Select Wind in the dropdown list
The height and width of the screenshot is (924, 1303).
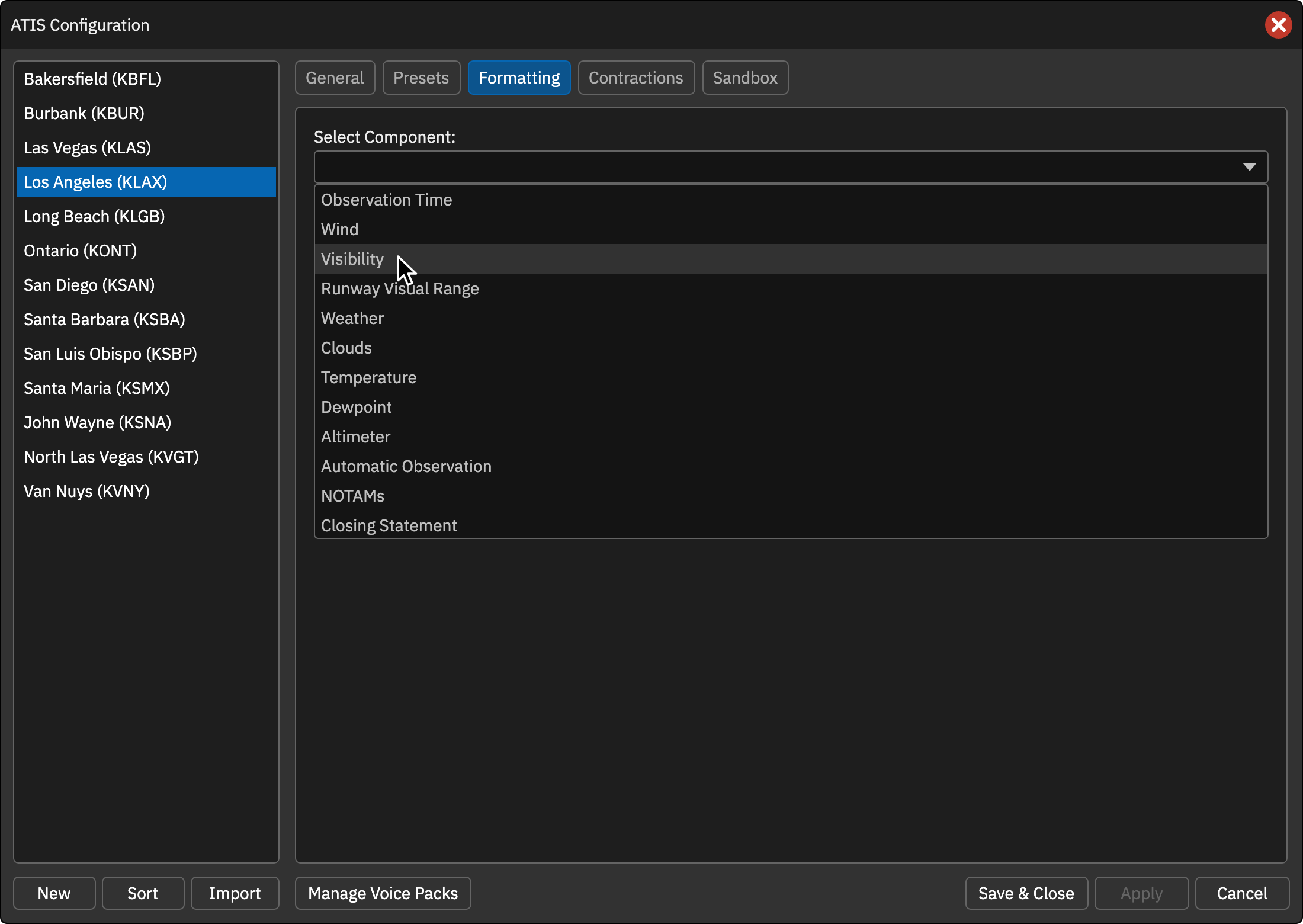click(791, 229)
